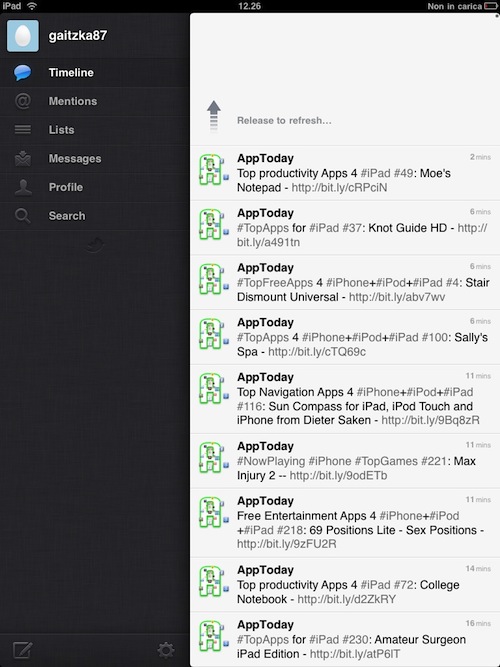Tap AppToday avatar on Sally's Spa tweet
Viewport: 500px width, 667px height.
pos(214,334)
